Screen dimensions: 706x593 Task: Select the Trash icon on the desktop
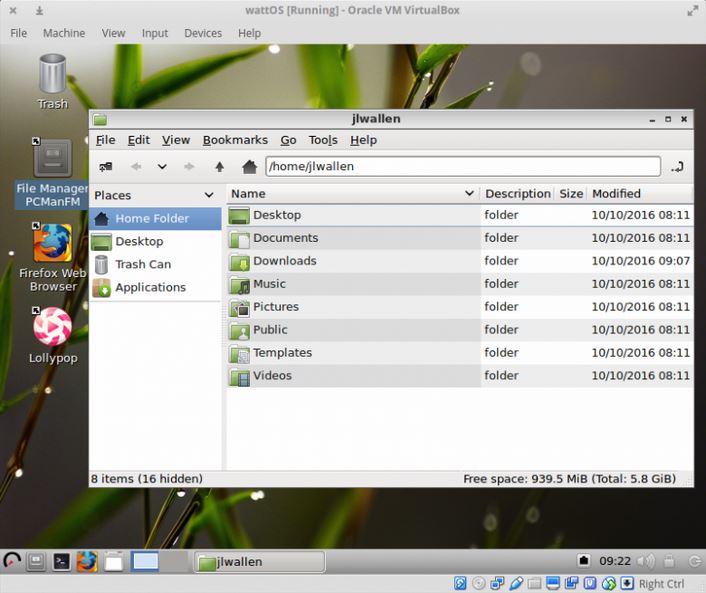click(x=52, y=81)
